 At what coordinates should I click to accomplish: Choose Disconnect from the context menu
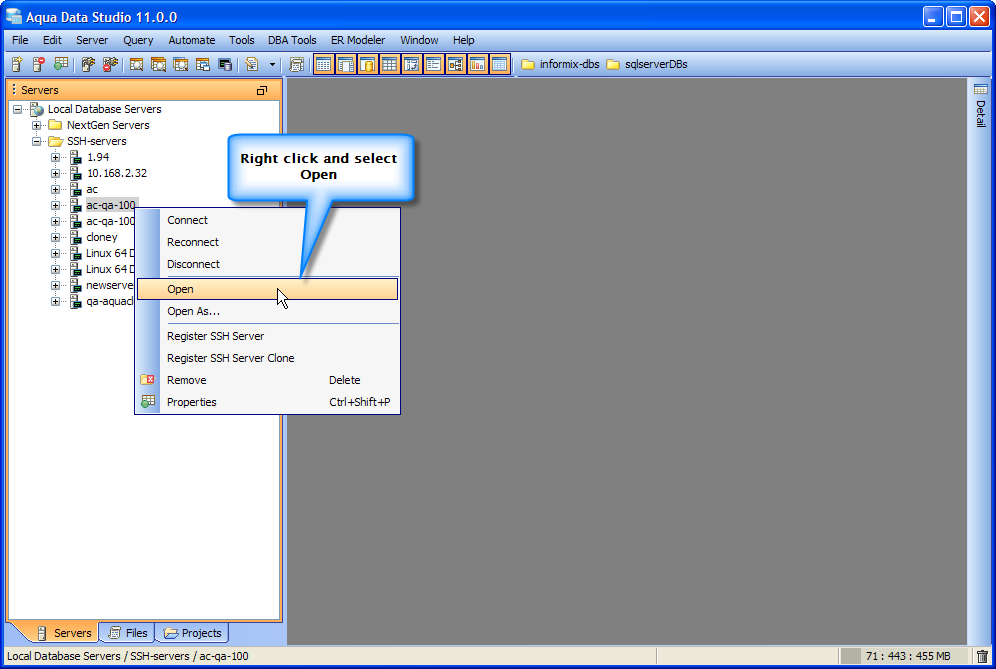point(267,264)
